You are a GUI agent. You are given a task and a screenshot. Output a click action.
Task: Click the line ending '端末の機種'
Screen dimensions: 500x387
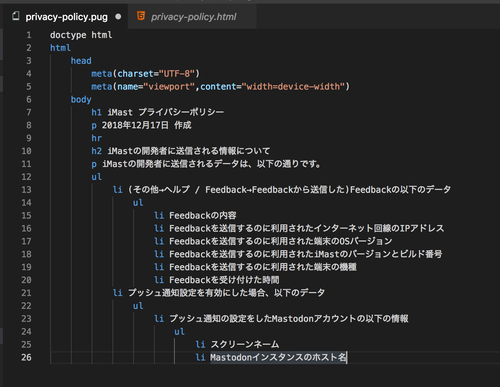pyautogui.click(x=256, y=267)
